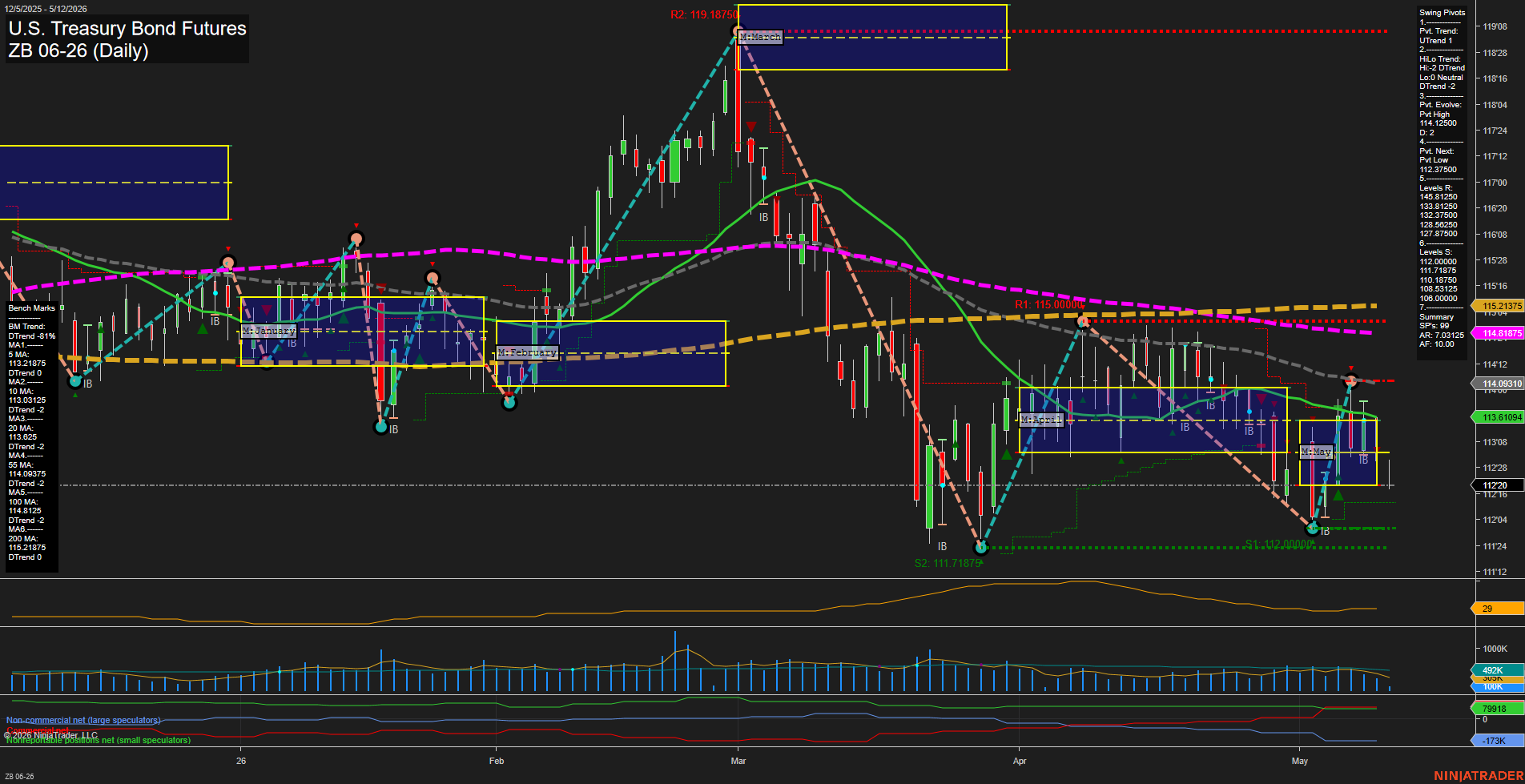The image size is (1525, 784).
Task: Click the May label on the time axis
Action: coord(1300,761)
